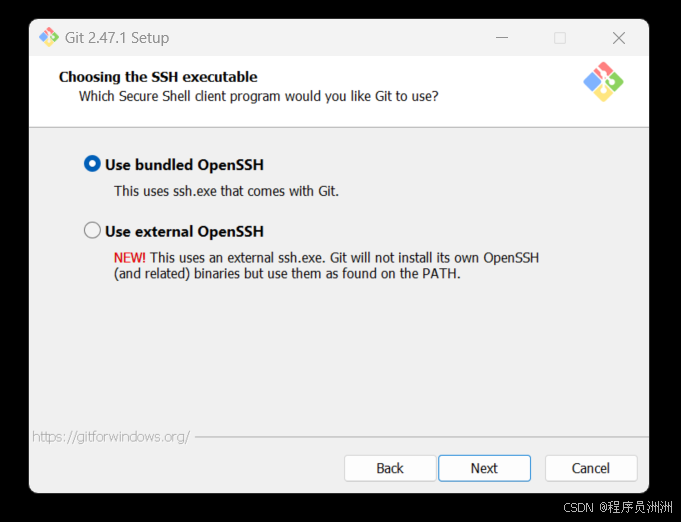Click the CSDN watermark text

(x=618, y=507)
